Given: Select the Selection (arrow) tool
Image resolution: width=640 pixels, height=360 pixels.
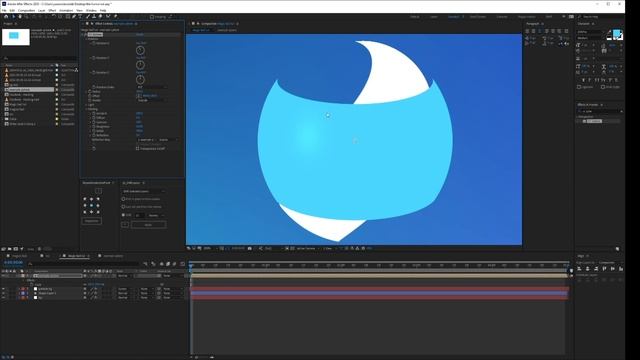Looking at the screenshot, I should coord(13,17).
